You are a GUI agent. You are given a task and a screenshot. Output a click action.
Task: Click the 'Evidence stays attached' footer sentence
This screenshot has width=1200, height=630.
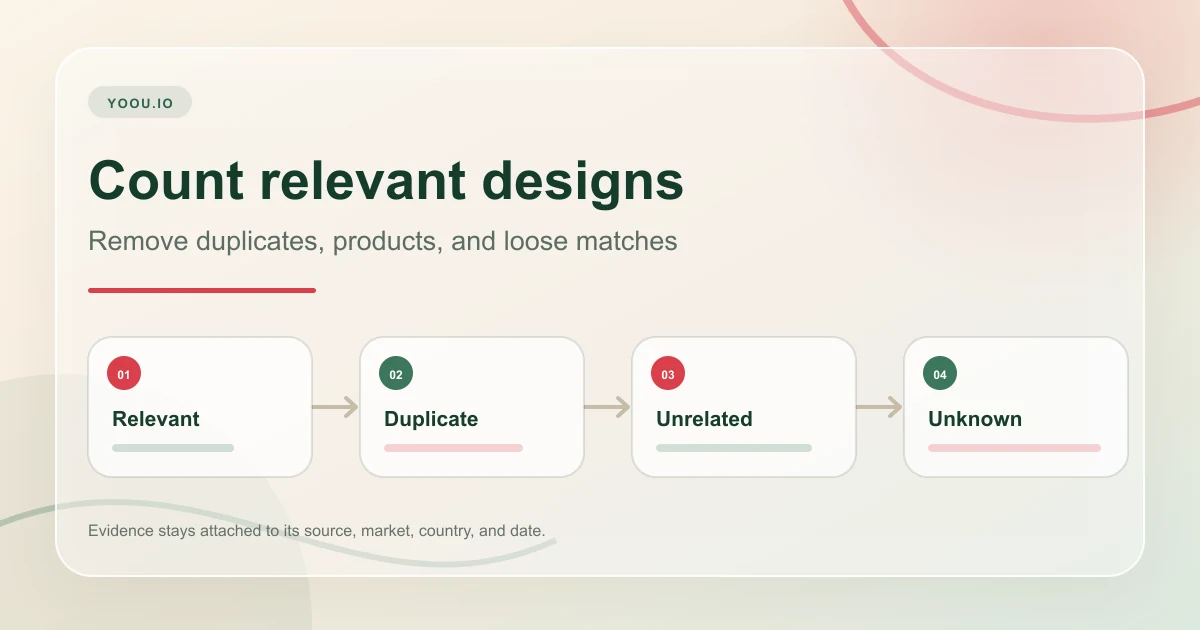(x=316, y=530)
